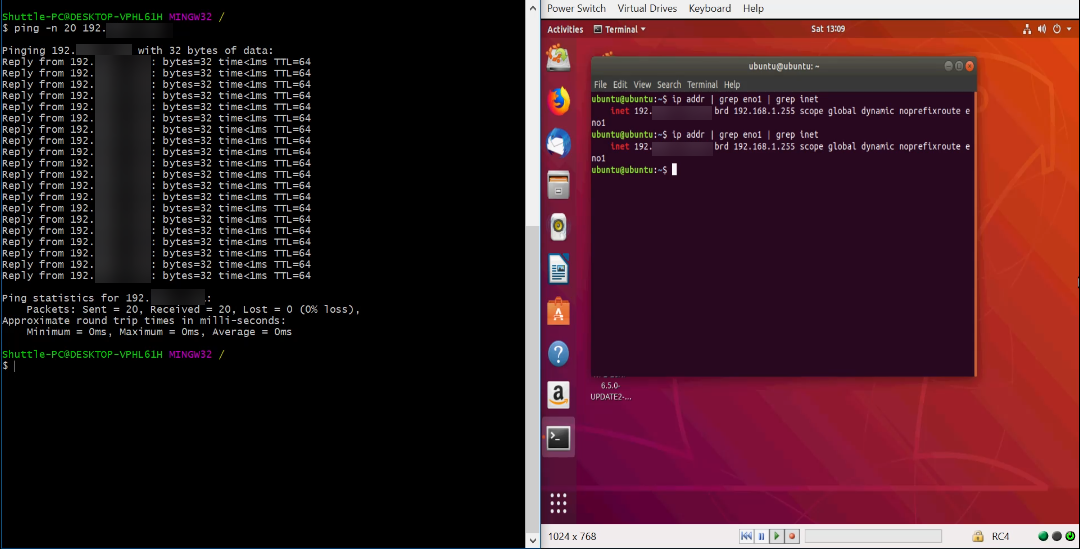Click 'Approximate round trip times' line
The image size is (1080, 549).
point(144,320)
